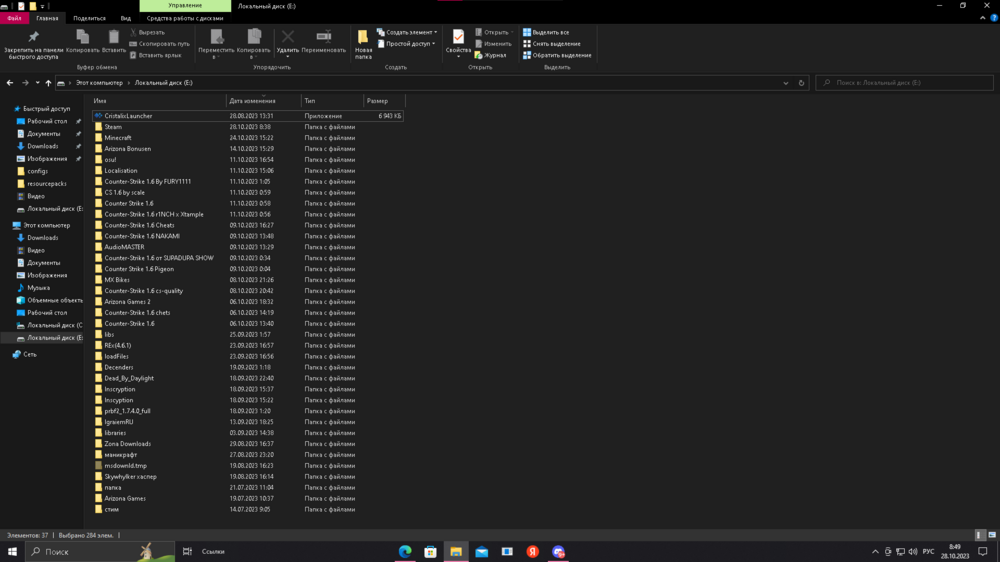Create a folder with 'Новая папка' button
Image resolution: width=1000 pixels, height=562 pixels.
(363, 43)
